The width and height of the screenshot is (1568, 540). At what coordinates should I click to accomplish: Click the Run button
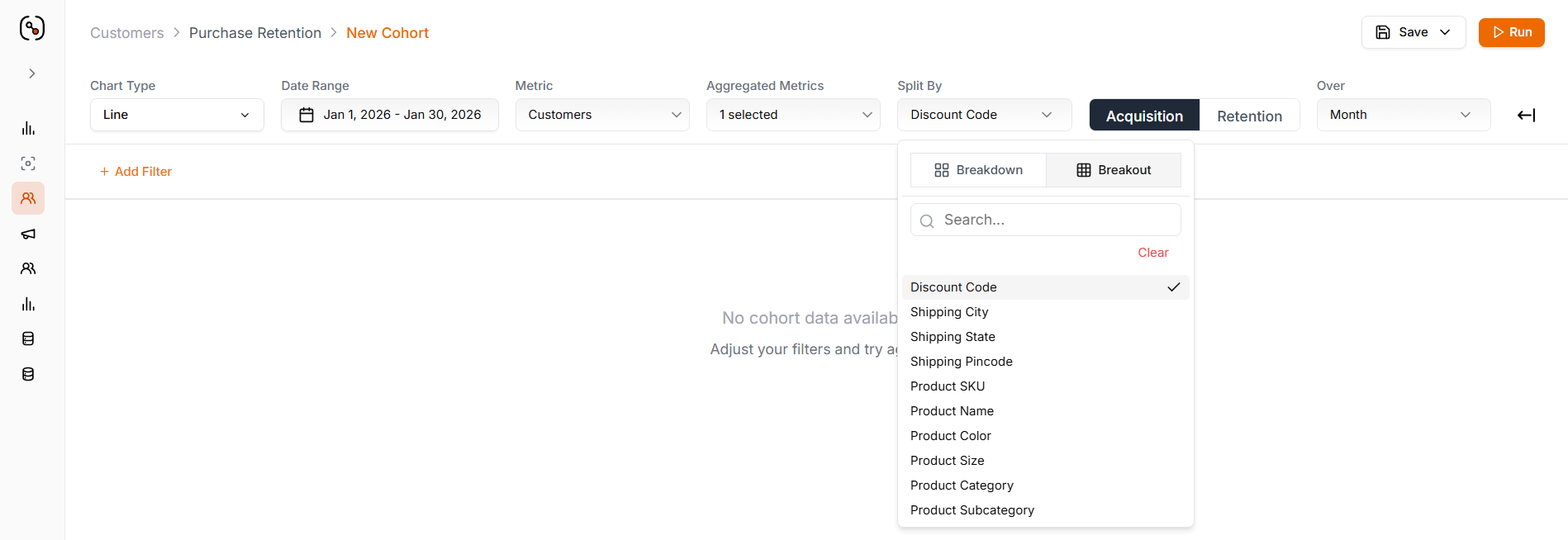[1511, 32]
